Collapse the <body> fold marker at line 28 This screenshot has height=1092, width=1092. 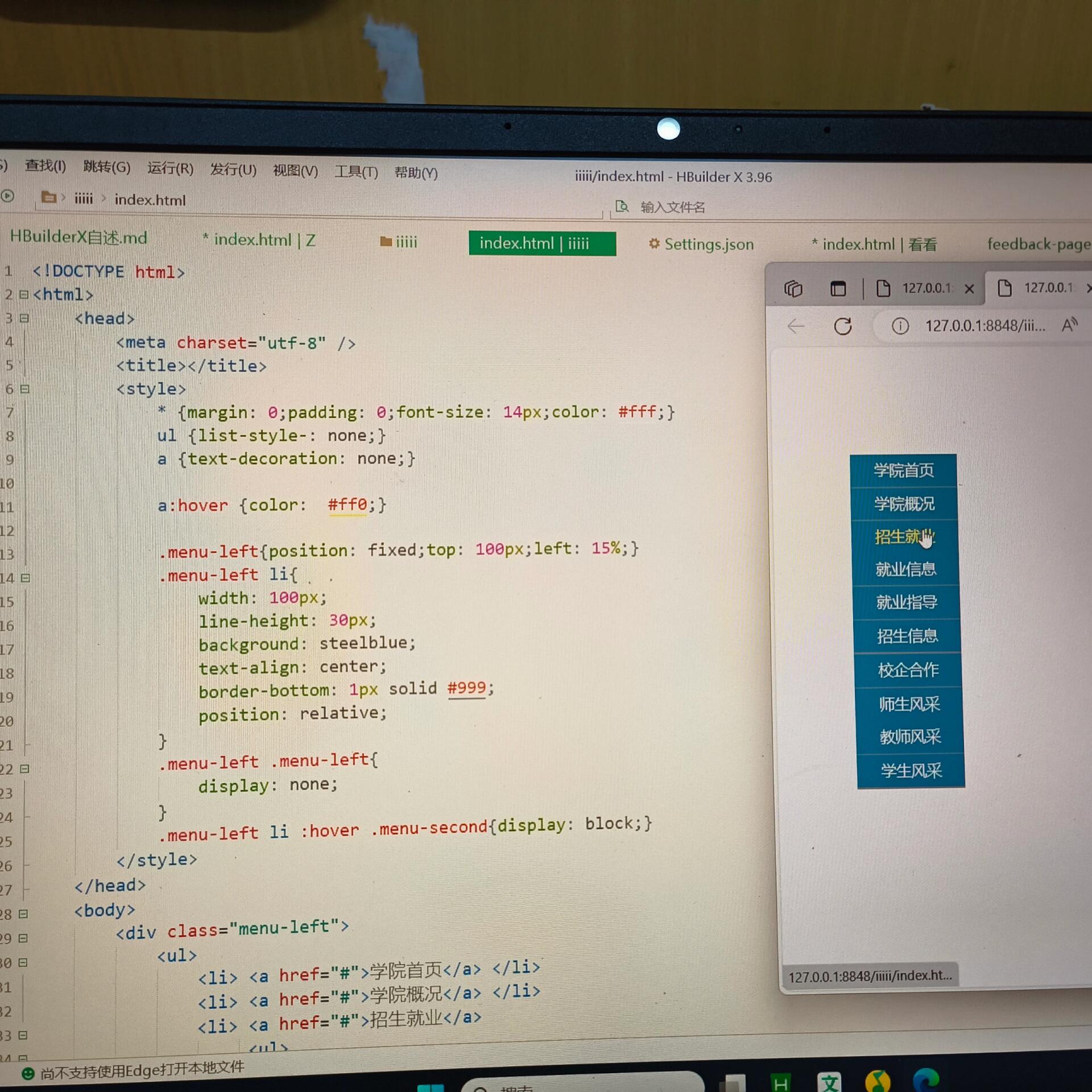23,914
